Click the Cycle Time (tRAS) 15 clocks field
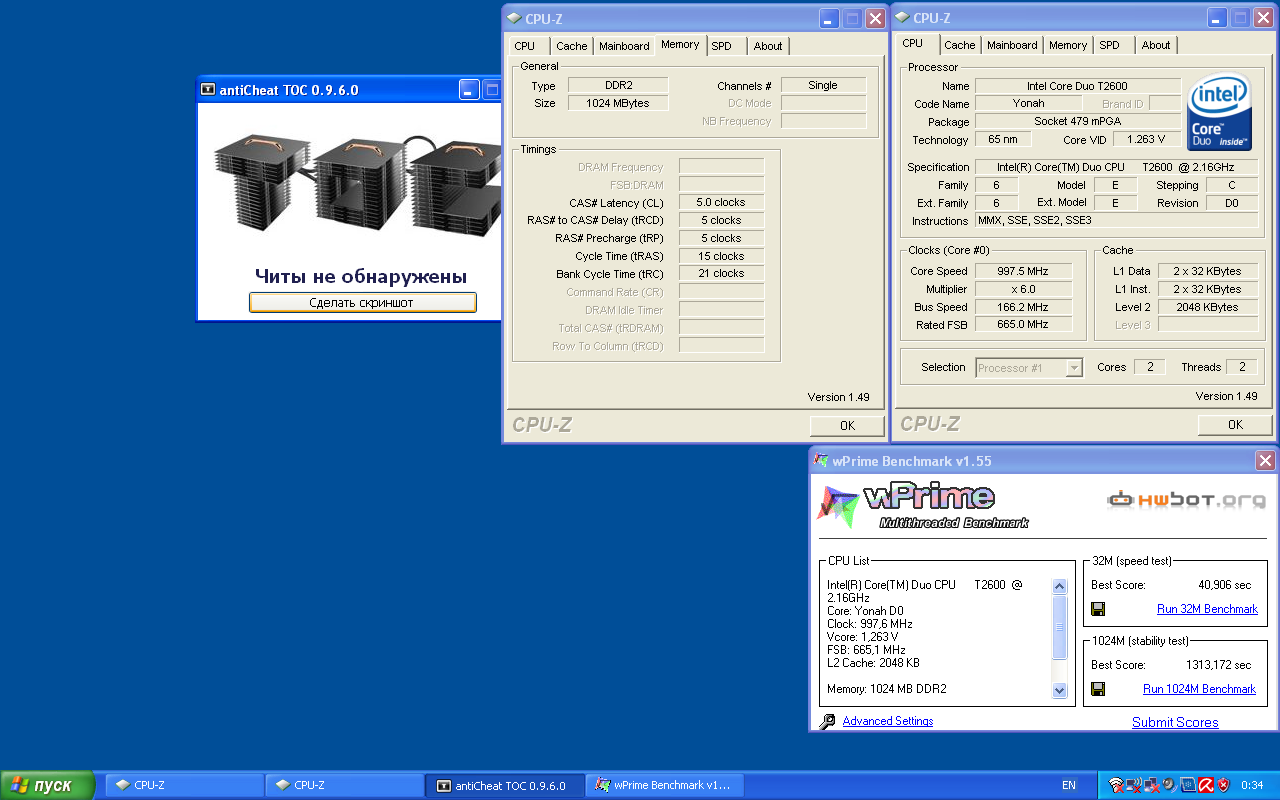 721,256
